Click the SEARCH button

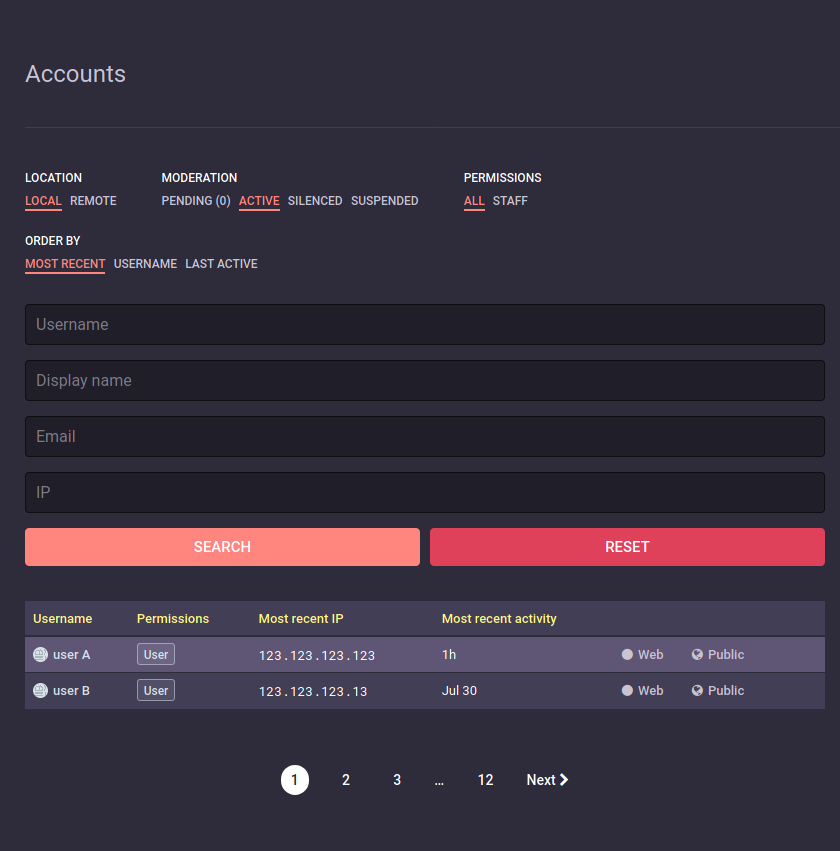click(x=222, y=547)
